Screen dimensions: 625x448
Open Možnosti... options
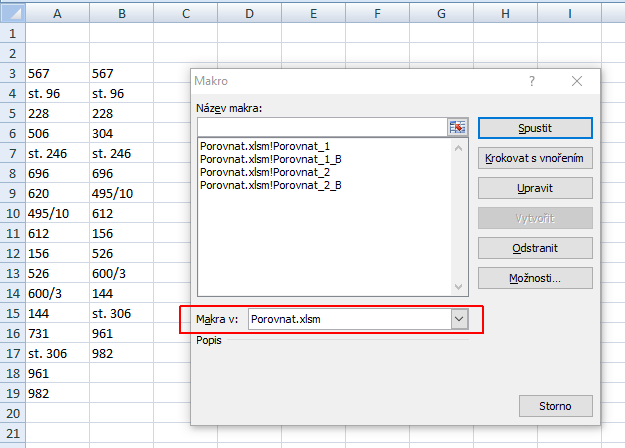pyautogui.click(x=536, y=278)
